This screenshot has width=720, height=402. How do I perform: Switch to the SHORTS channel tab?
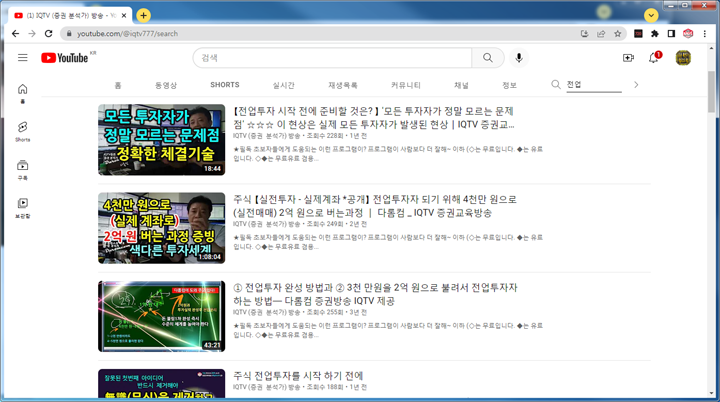pyautogui.click(x=225, y=85)
